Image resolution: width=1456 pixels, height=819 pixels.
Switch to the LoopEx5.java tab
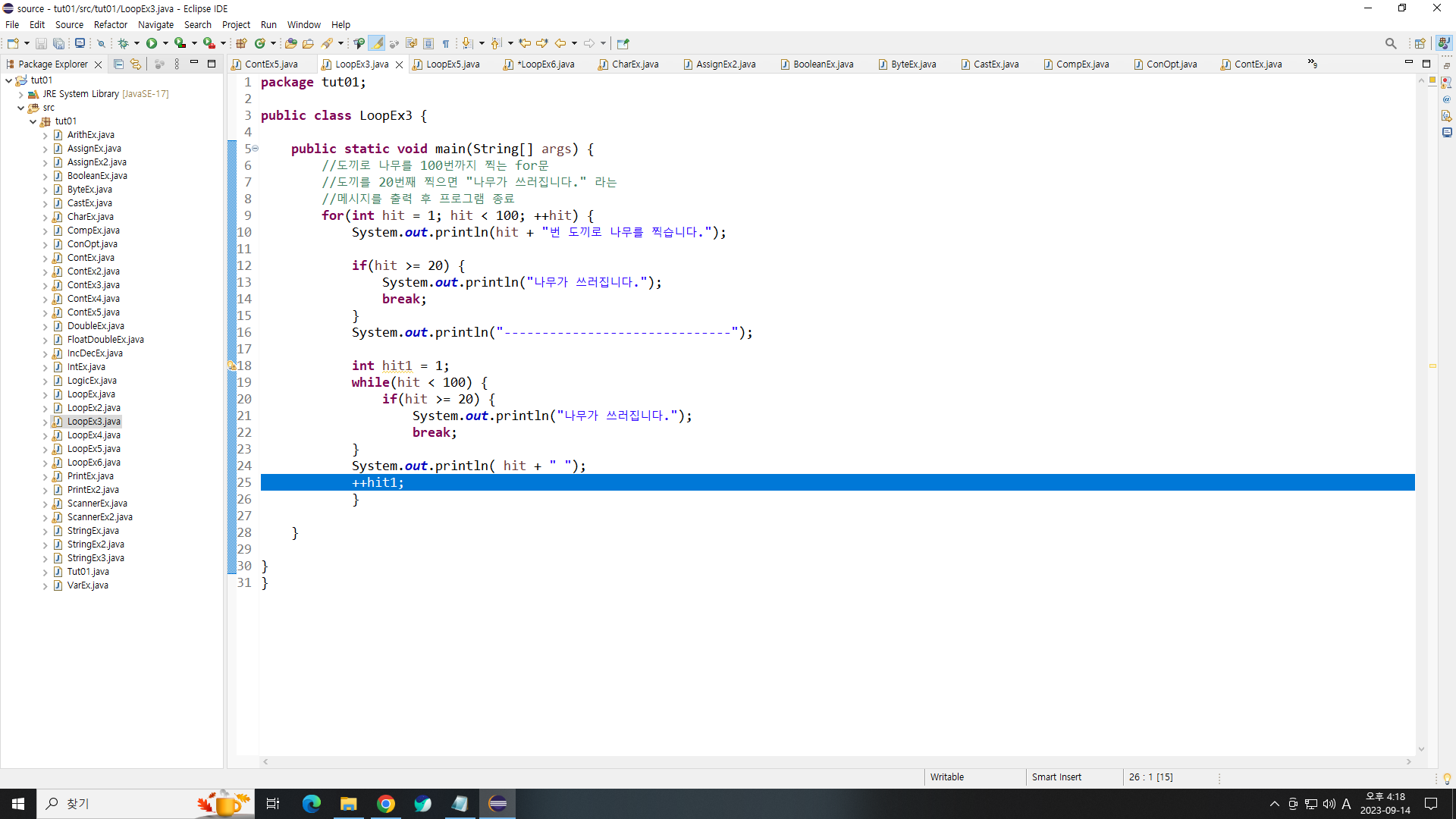point(452,64)
